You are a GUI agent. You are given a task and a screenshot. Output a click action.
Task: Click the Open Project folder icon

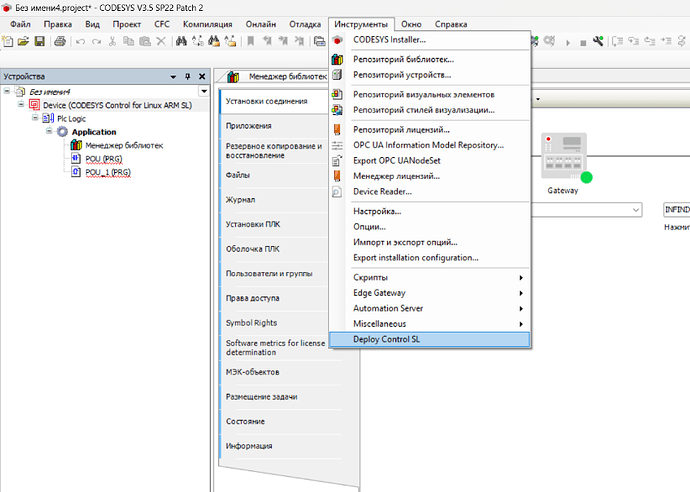click(23, 41)
